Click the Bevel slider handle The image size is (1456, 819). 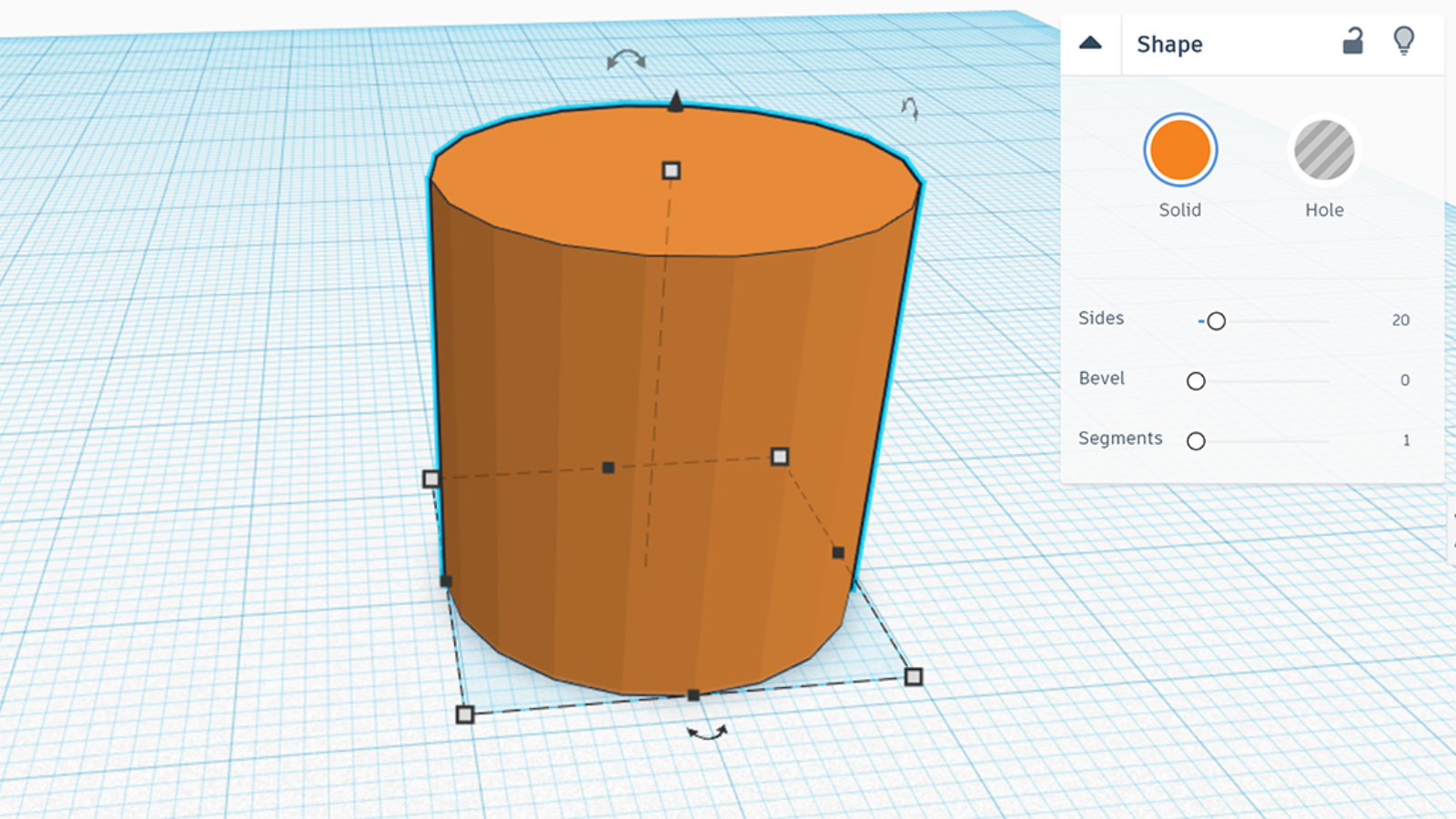1196,381
